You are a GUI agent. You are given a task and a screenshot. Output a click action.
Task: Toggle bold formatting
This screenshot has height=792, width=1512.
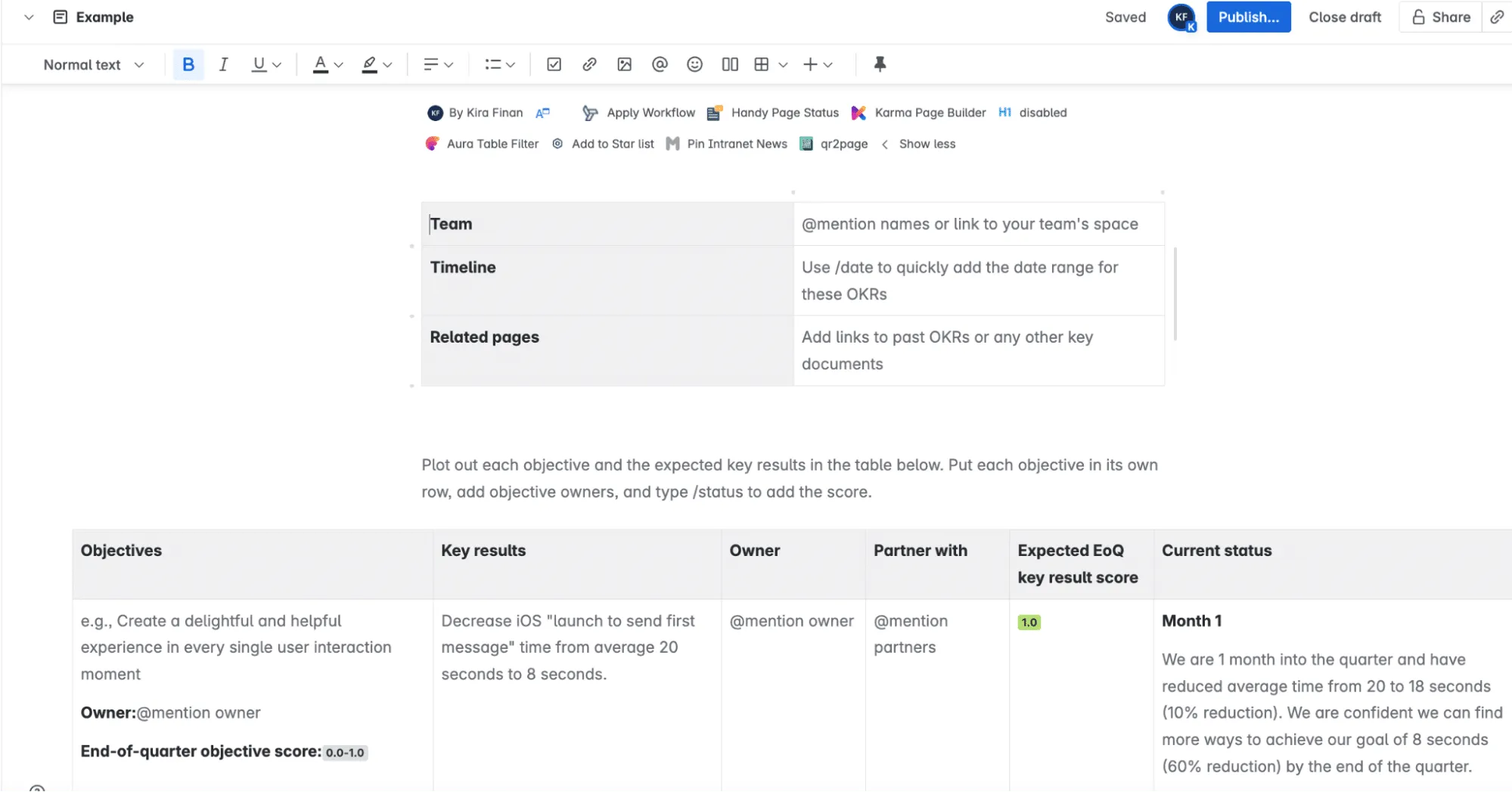188,64
